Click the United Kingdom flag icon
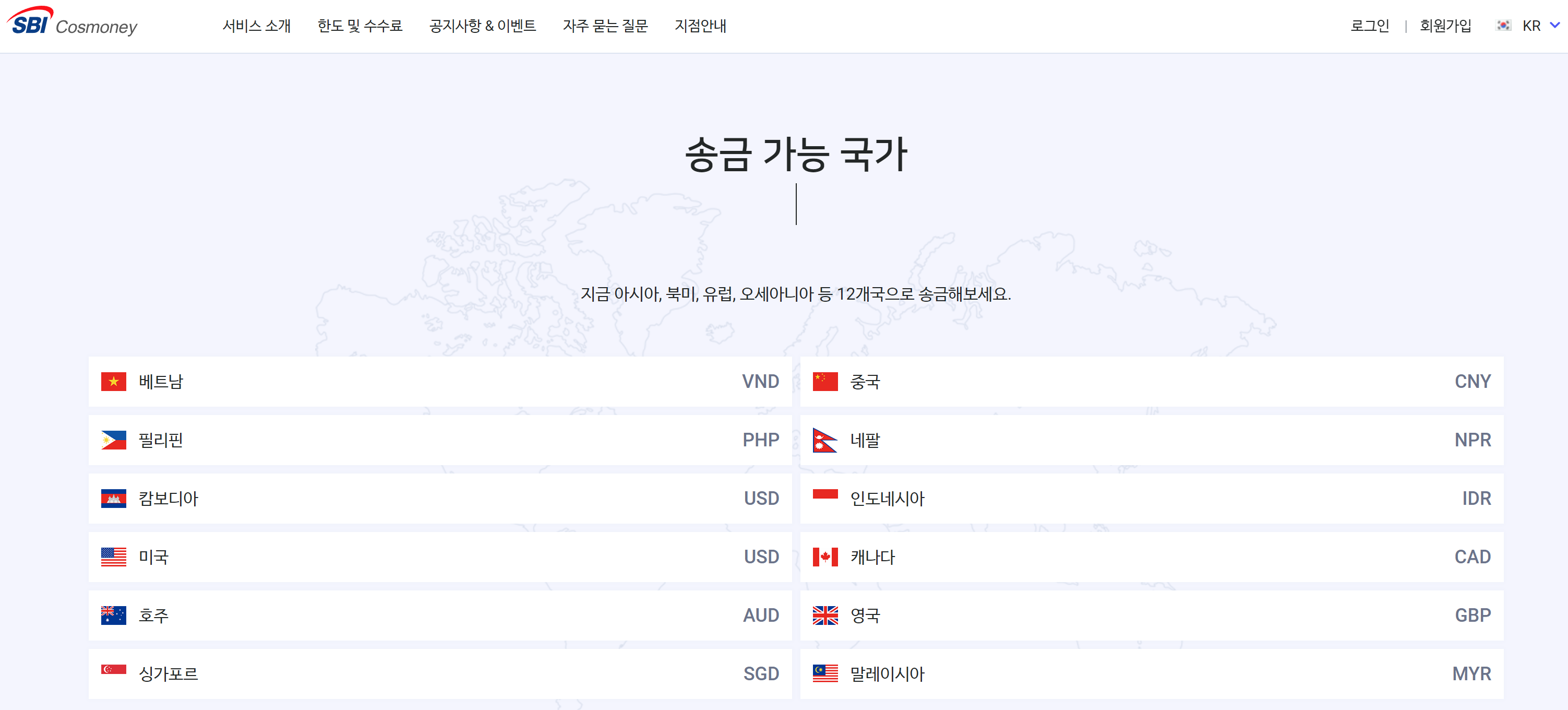Viewport: 1568px width, 710px height. [825, 616]
